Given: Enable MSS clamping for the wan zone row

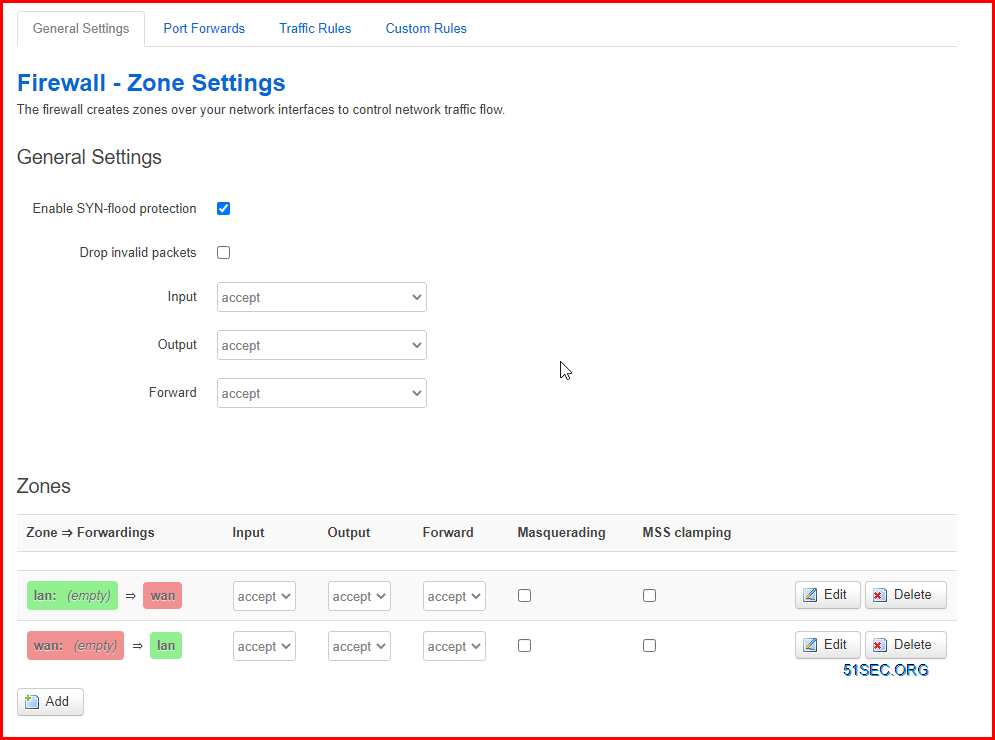Looking at the screenshot, I should pyautogui.click(x=649, y=645).
